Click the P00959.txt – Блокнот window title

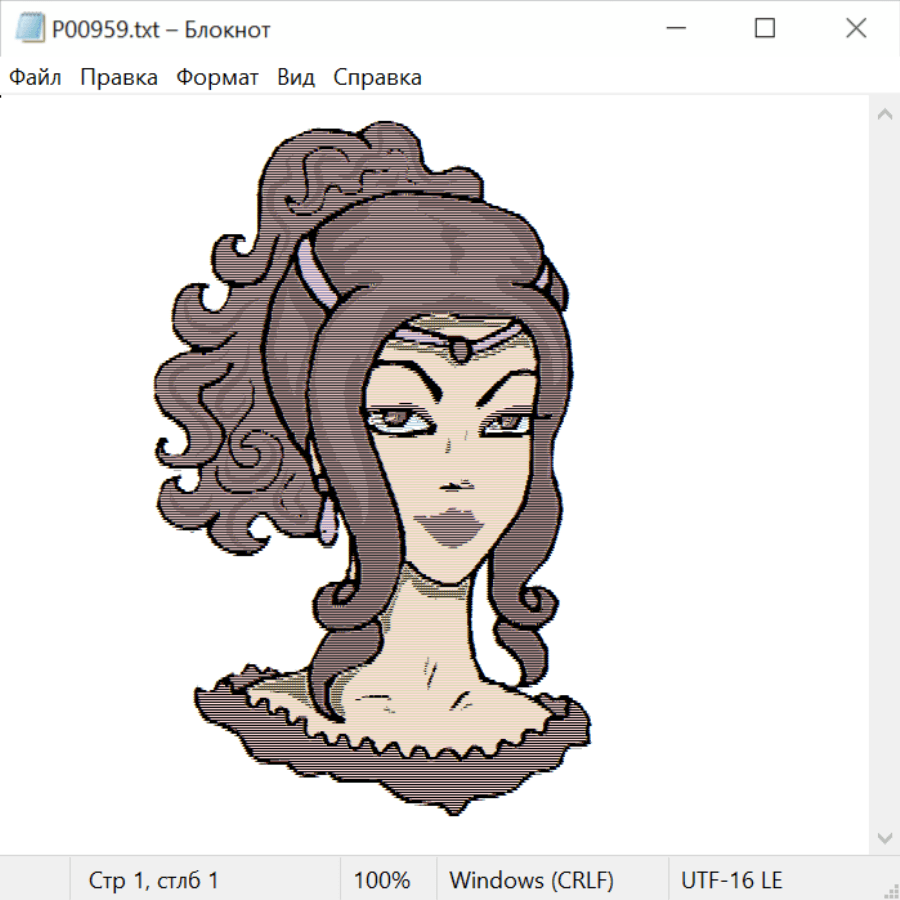click(x=161, y=29)
